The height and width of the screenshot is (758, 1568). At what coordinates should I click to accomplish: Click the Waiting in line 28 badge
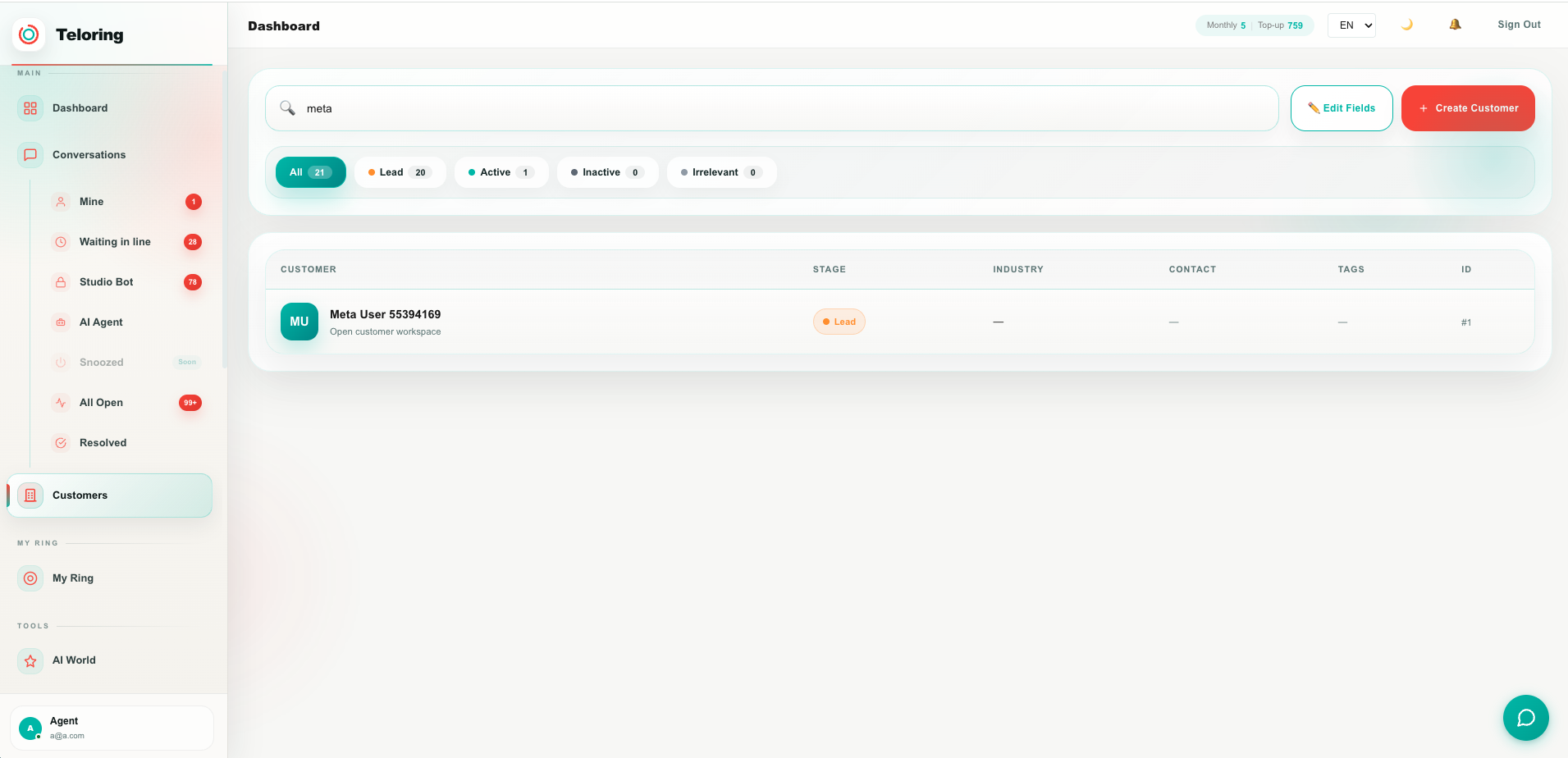(x=193, y=242)
